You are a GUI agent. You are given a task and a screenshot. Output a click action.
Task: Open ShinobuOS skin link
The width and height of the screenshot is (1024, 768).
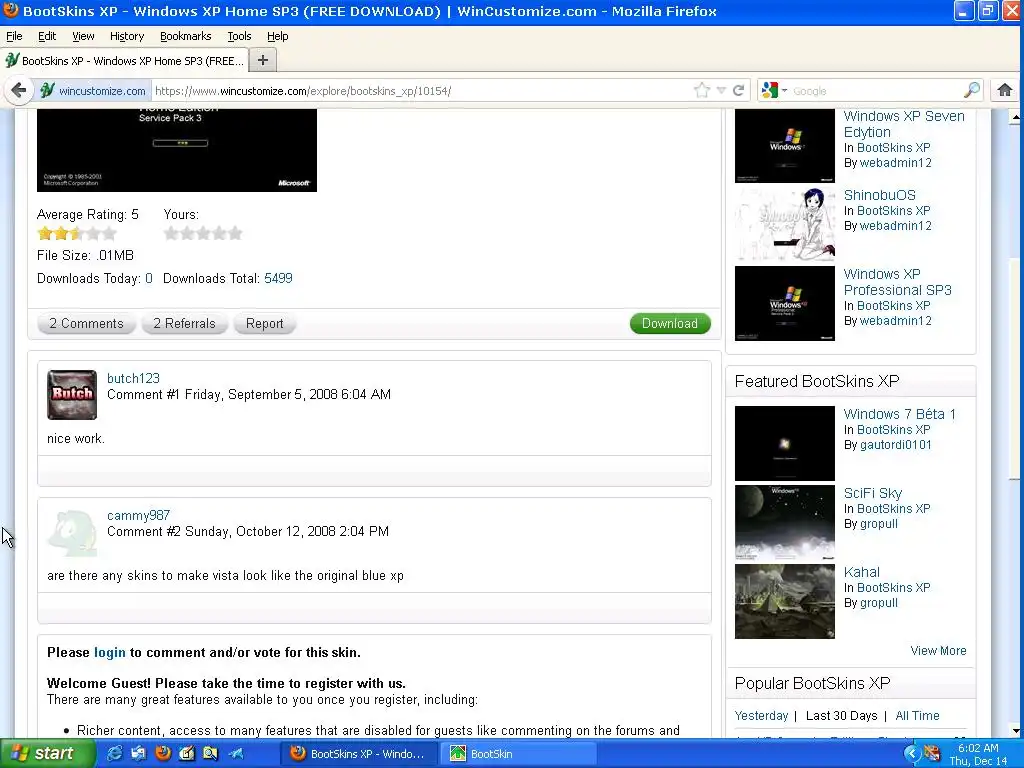[880, 195]
